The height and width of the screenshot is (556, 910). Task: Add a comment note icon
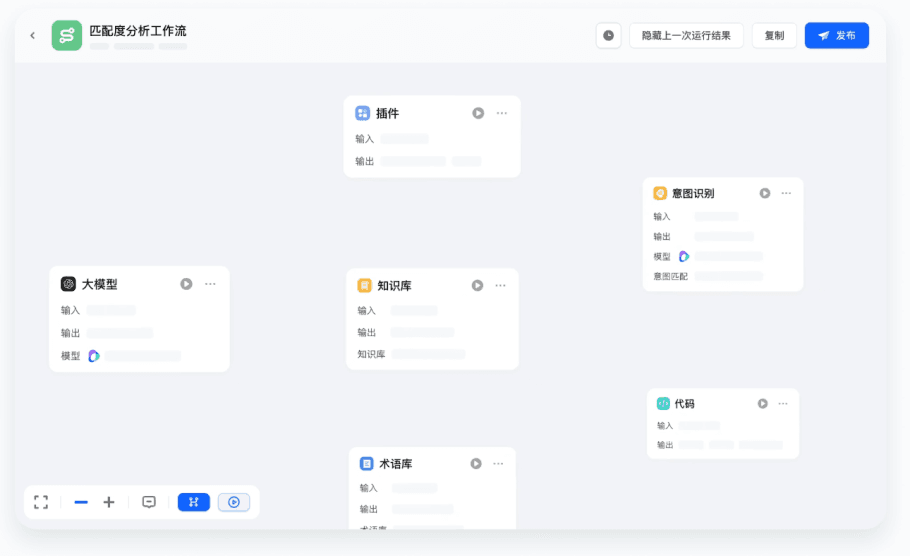click(149, 502)
